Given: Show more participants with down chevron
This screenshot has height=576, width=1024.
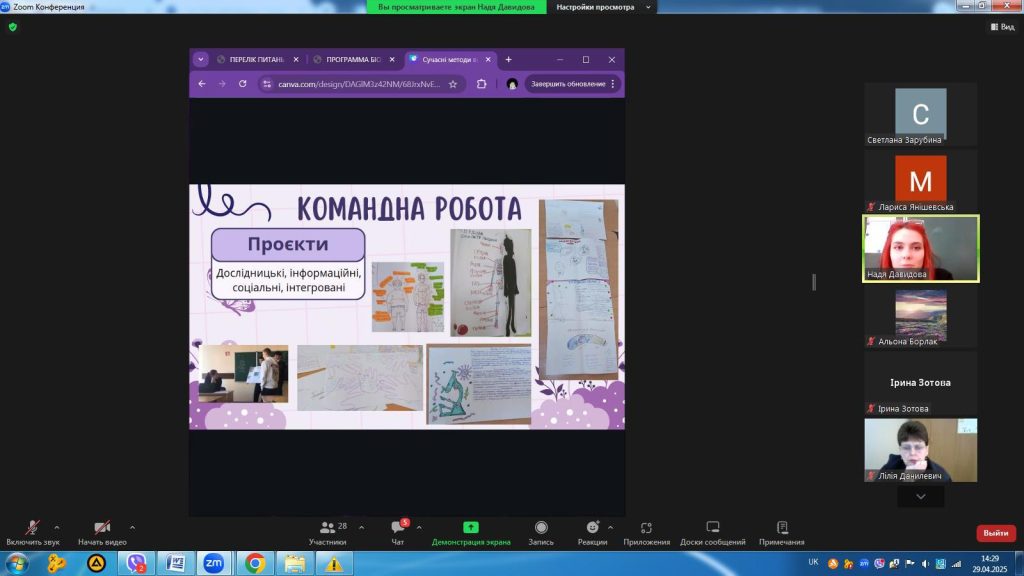Looking at the screenshot, I should 921,497.
